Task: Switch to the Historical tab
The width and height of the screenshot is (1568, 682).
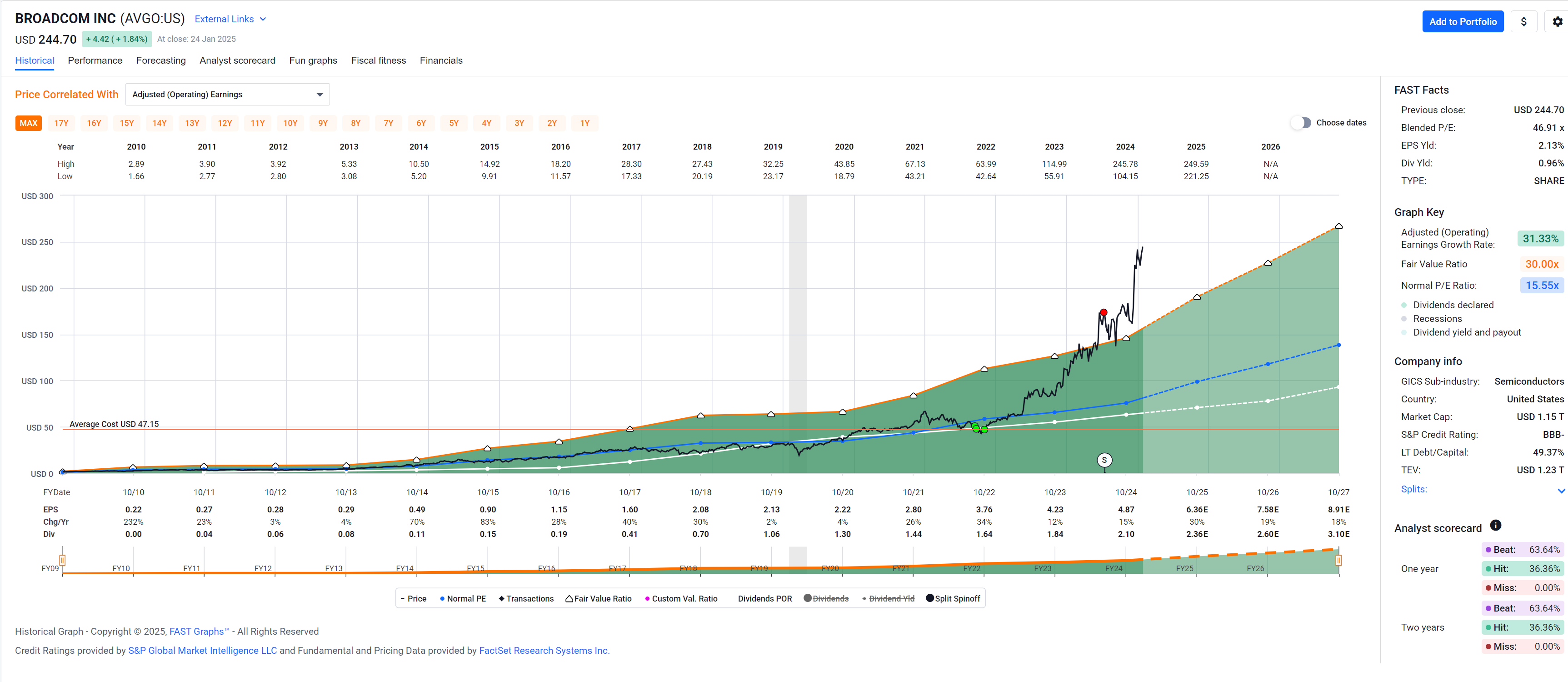Action: pos(35,60)
